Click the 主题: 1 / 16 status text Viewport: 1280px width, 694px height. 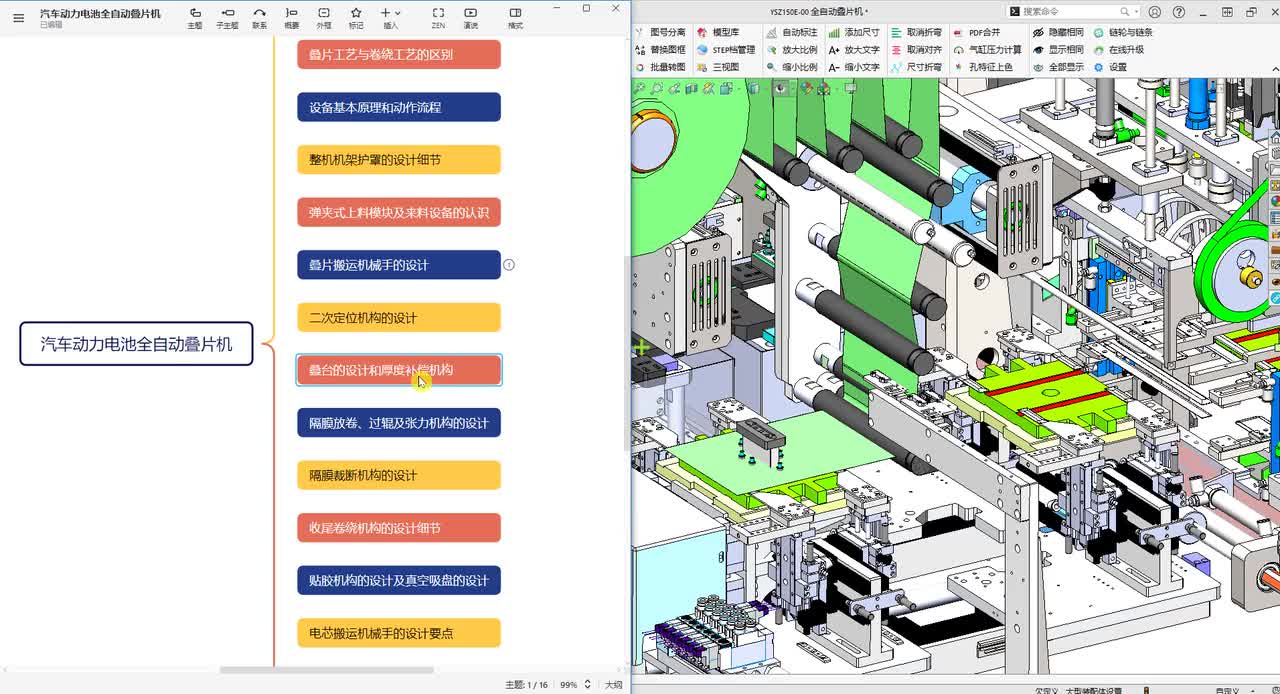click(526, 685)
